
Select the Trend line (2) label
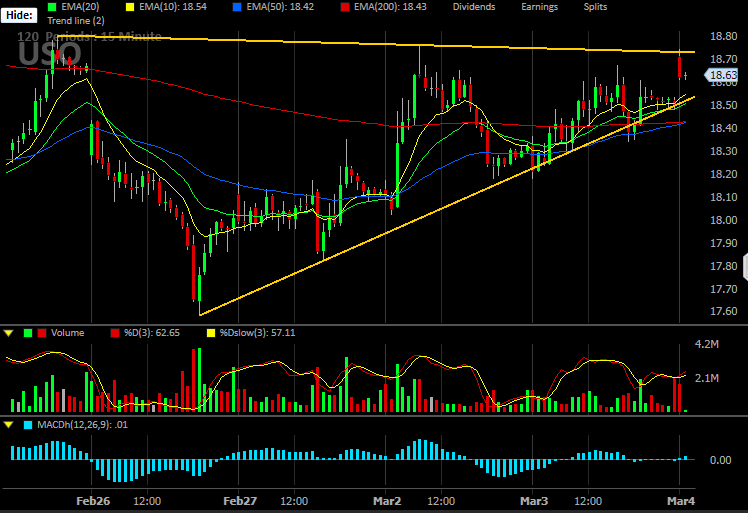[x=76, y=21]
